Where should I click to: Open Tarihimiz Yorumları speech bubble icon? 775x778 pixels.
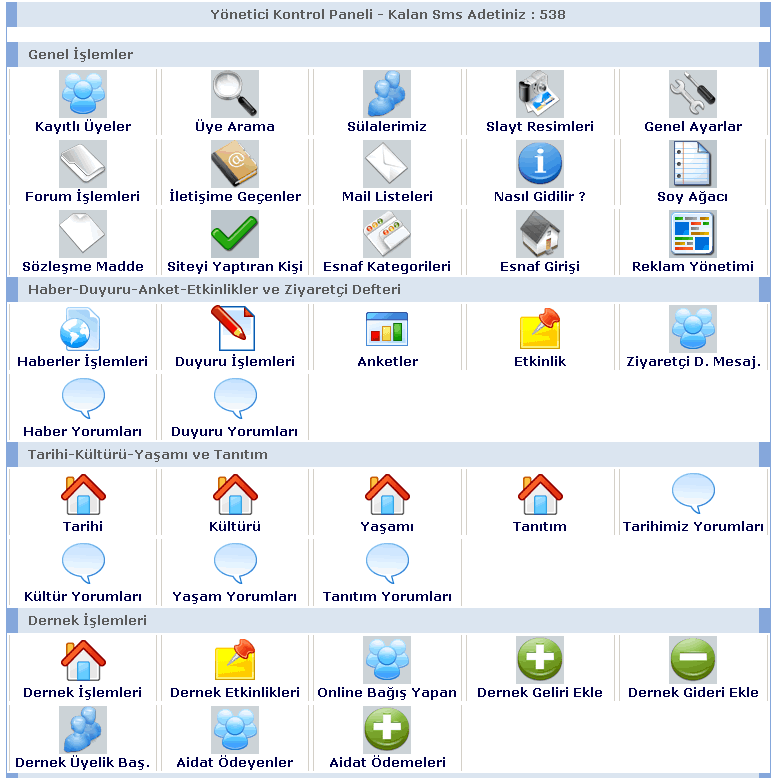tap(693, 493)
